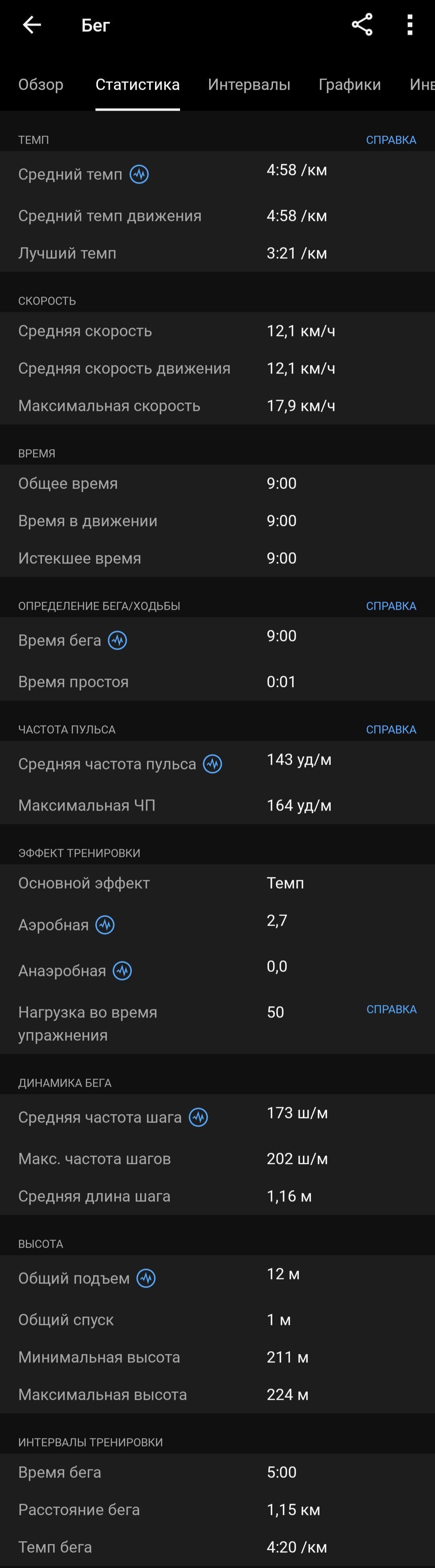Viewport: 435px width, 1568px height.
Task: Open graph icon for Средняя частота пульса
Action: [213, 764]
